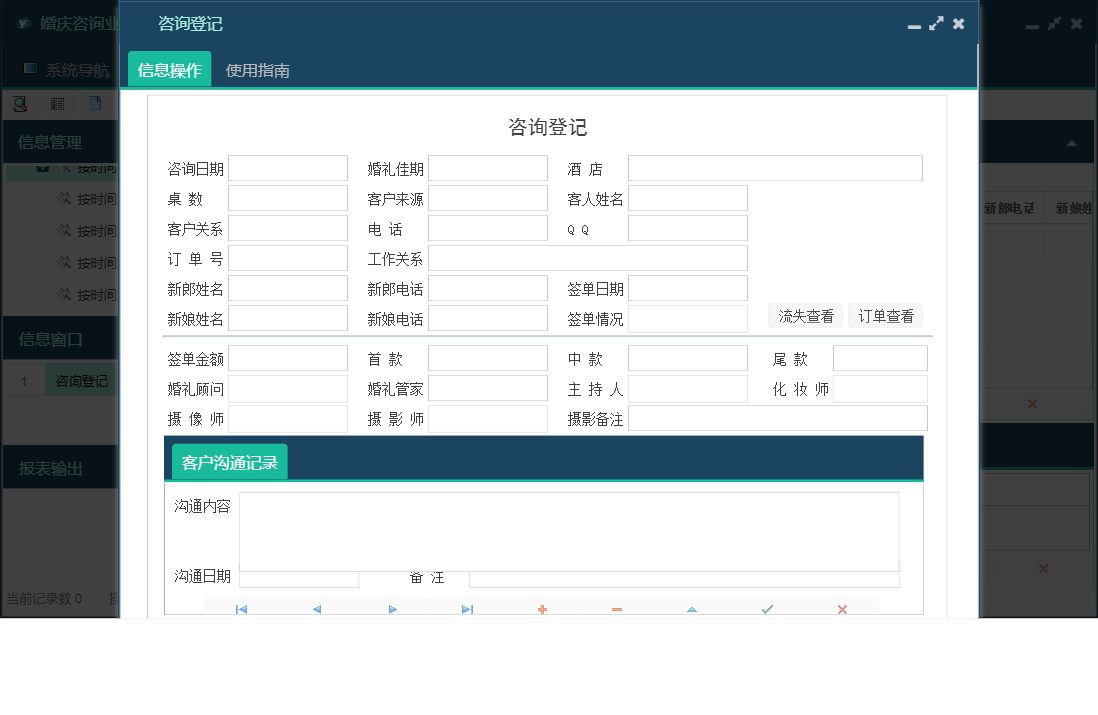The height and width of the screenshot is (715, 1098).
Task: Open the search magnifier icon in the toolbar
Action: pyautogui.click(x=21, y=103)
